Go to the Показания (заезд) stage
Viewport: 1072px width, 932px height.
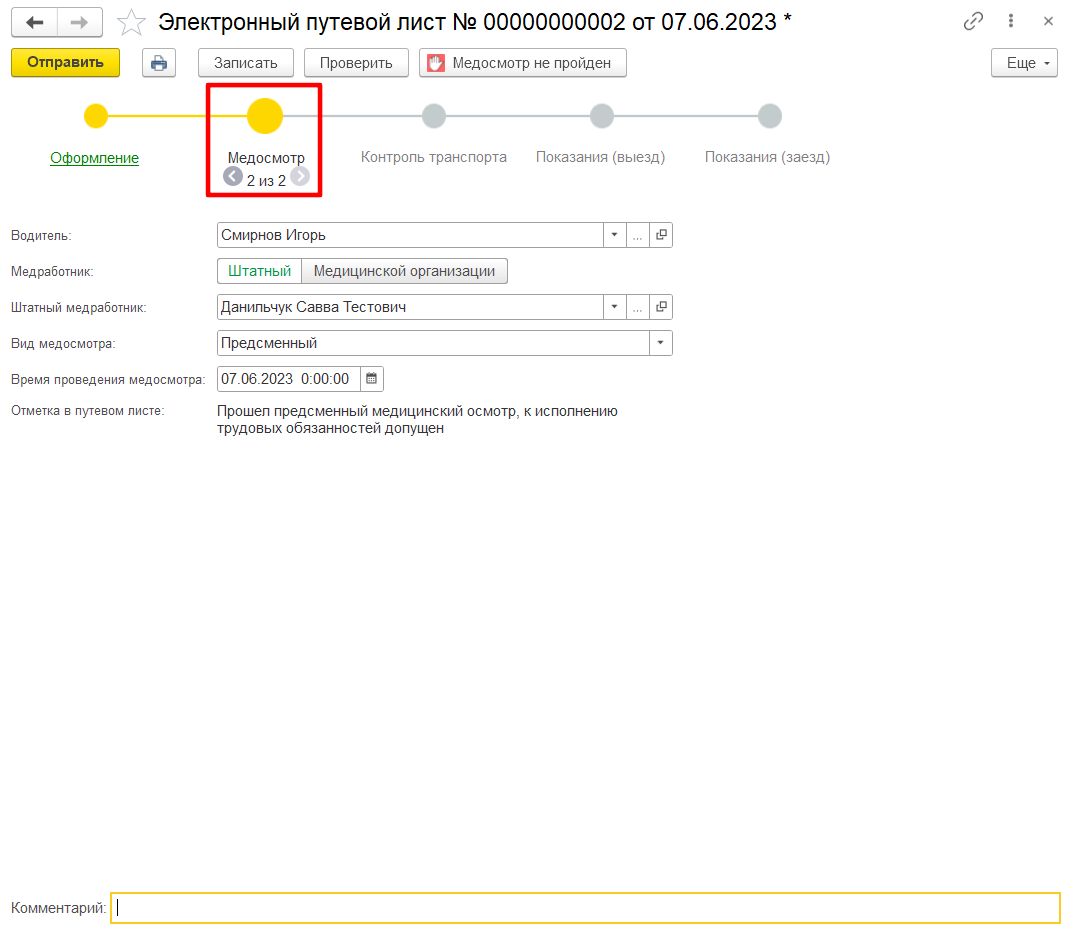767,157
